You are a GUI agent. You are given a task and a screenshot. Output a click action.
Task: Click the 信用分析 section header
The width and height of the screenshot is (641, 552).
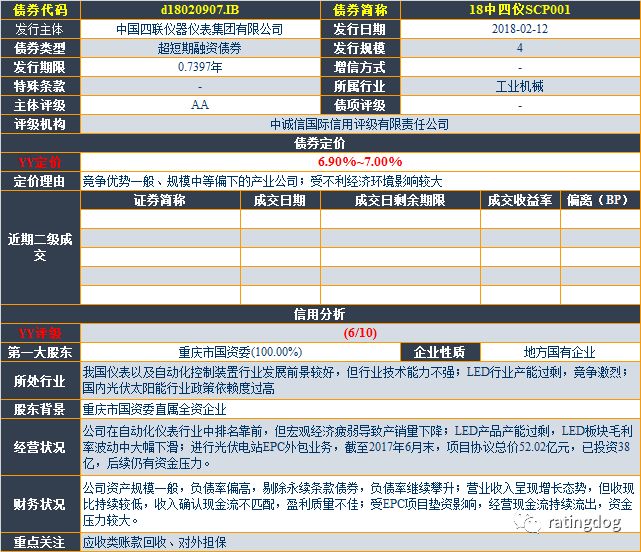pyautogui.click(x=320, y=314)
